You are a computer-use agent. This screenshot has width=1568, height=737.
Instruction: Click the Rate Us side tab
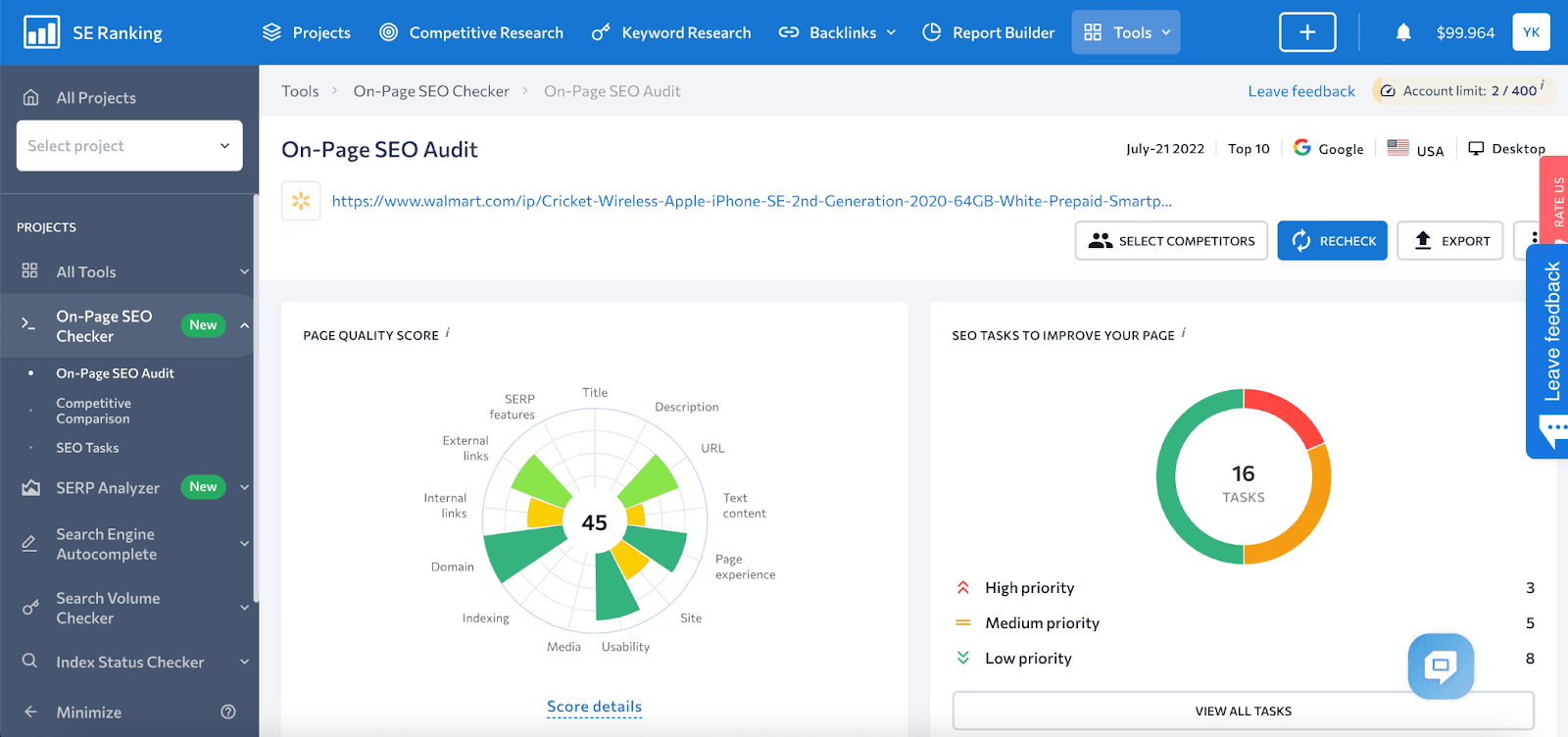(1556, 201)
